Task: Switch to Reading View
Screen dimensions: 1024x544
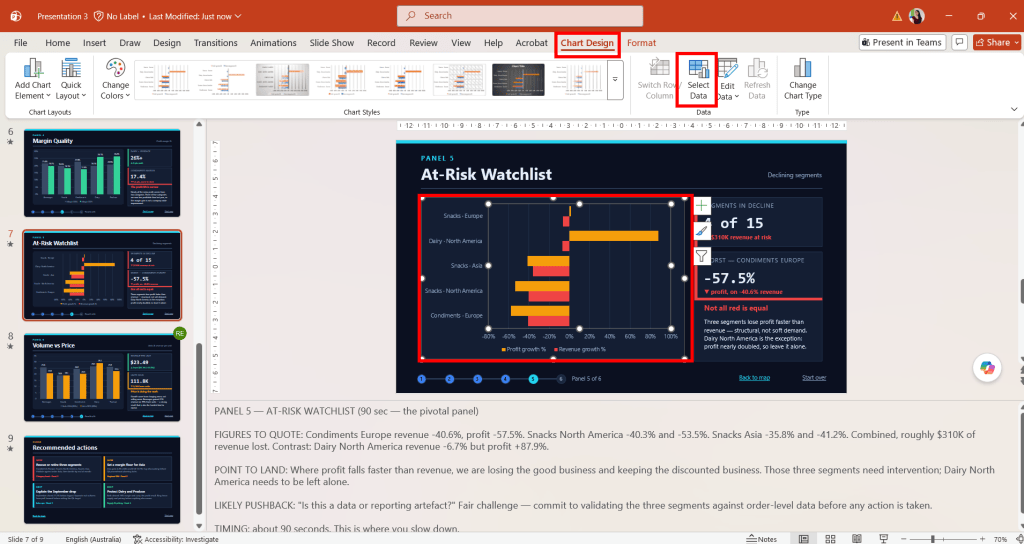Action: click(x=857, y=539)
